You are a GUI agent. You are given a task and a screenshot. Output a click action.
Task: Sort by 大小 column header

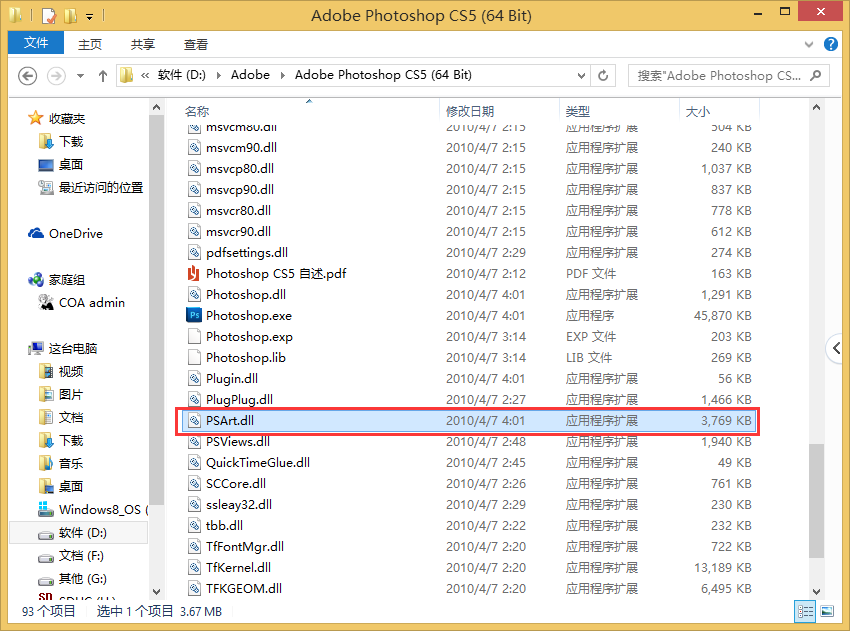point(698,111)
